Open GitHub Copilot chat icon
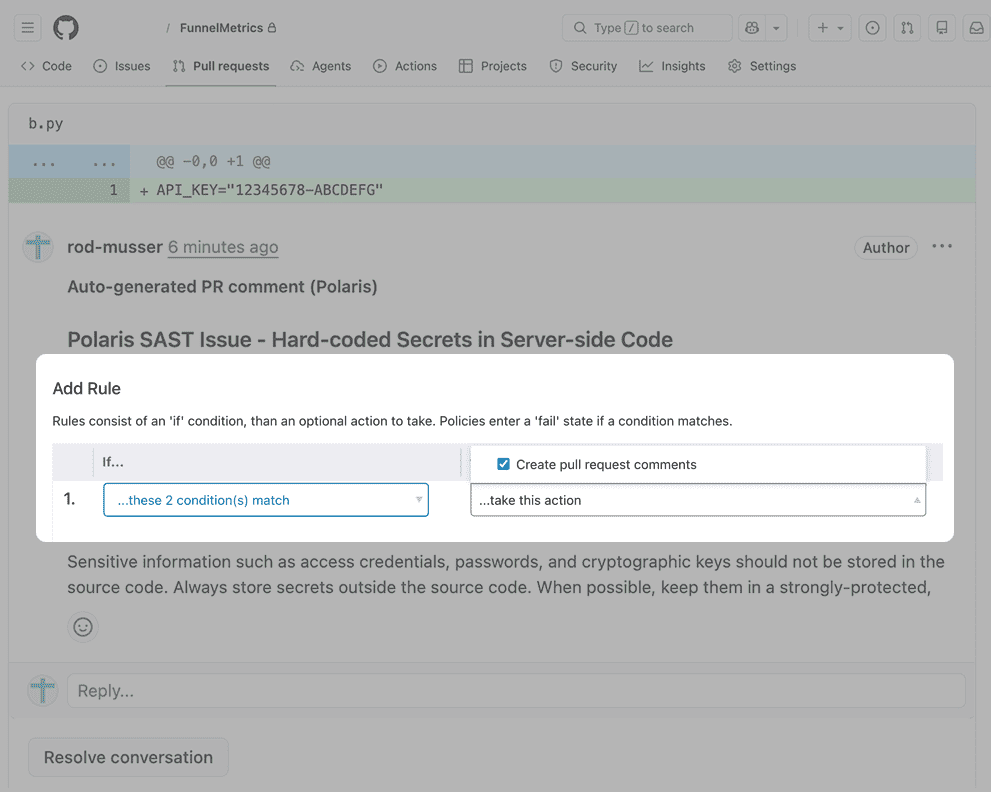 point(751,28)
